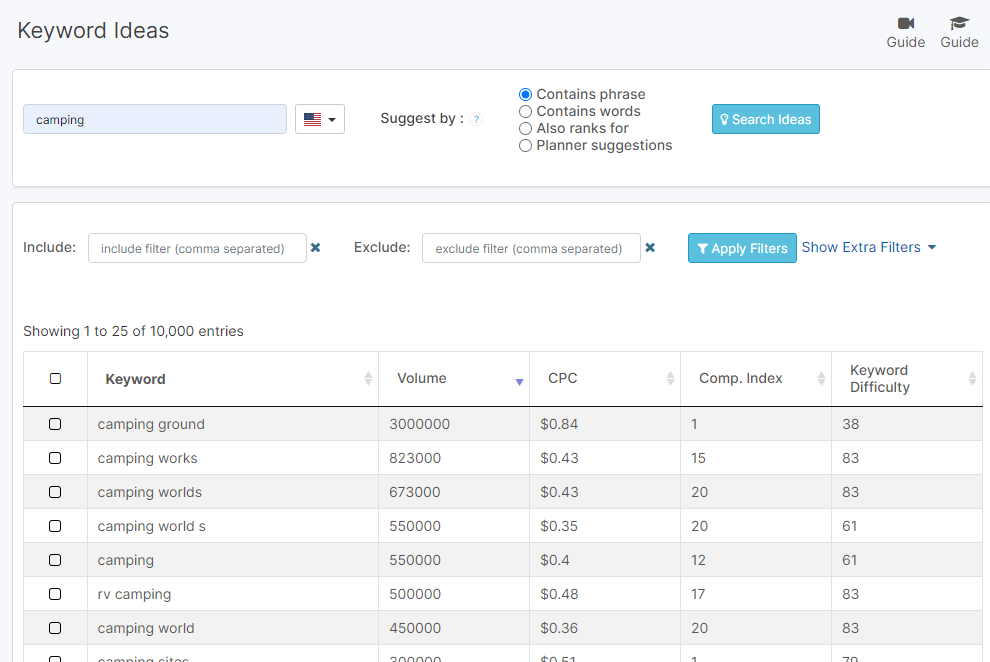Clear the exclude filter with the X

point(650,247)
